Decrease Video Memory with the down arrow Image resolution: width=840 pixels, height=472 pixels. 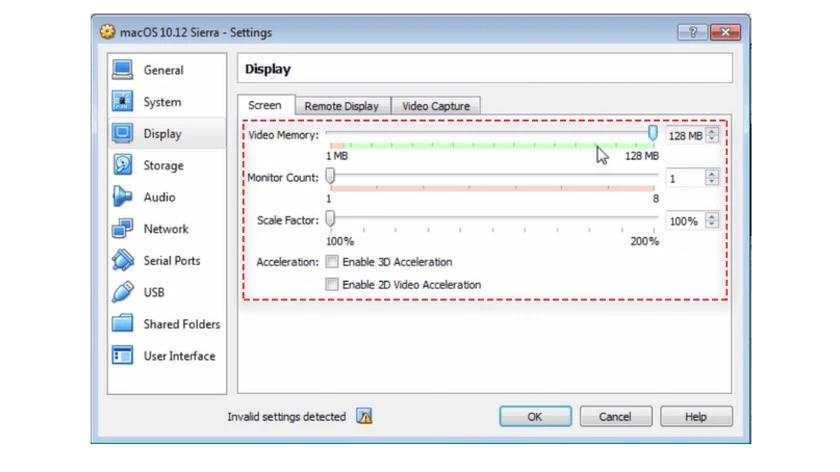(x=712, y=139)
